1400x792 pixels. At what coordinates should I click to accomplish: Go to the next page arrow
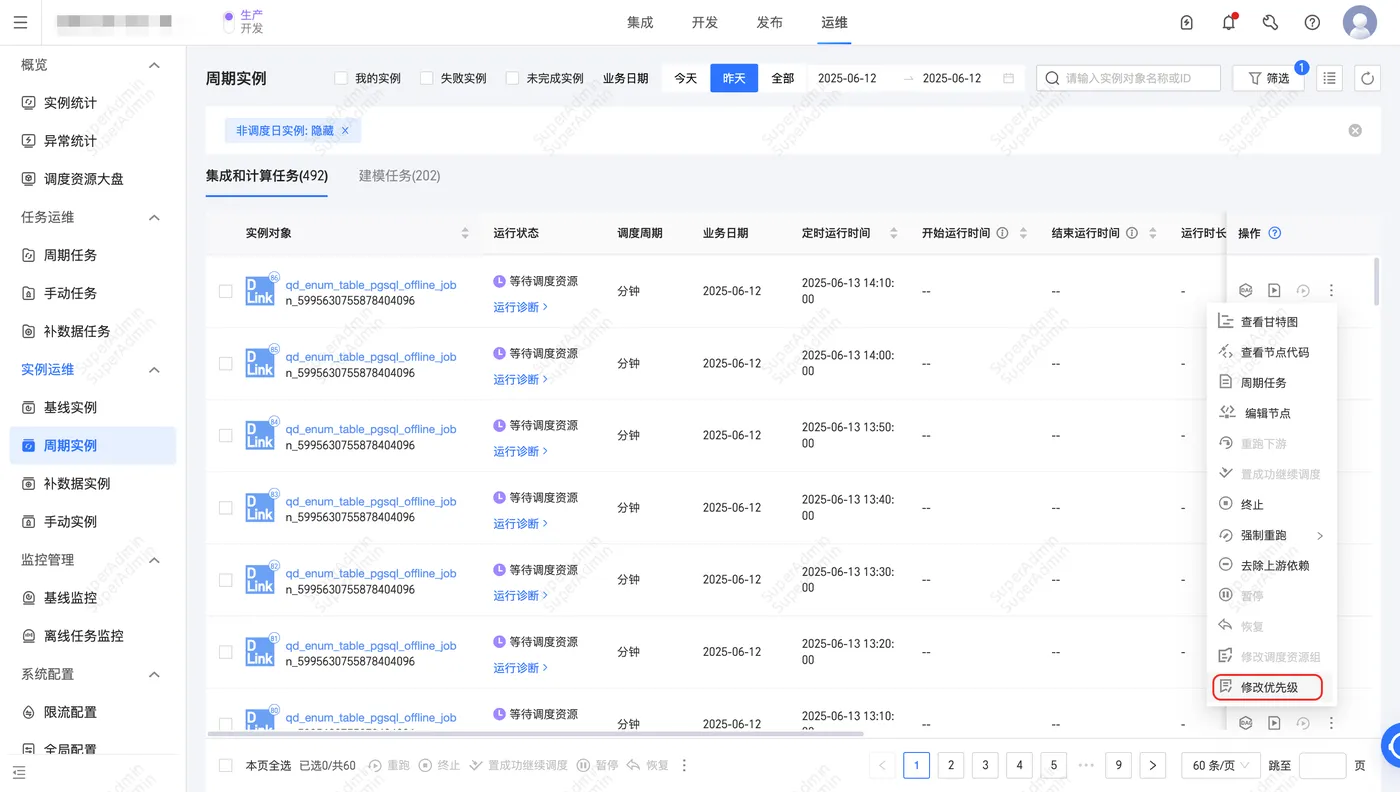1153,765
